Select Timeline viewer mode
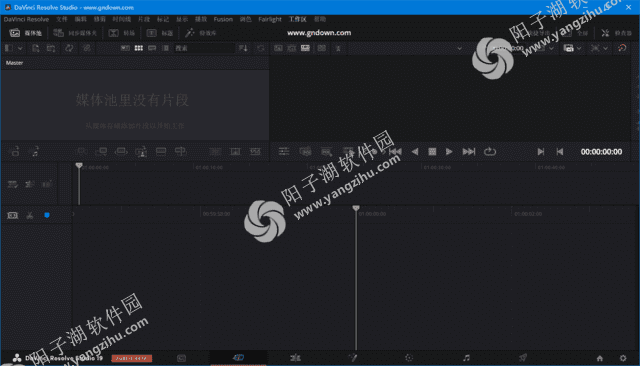The height and width of the screenshot is (366, 640). pos(305,48)
